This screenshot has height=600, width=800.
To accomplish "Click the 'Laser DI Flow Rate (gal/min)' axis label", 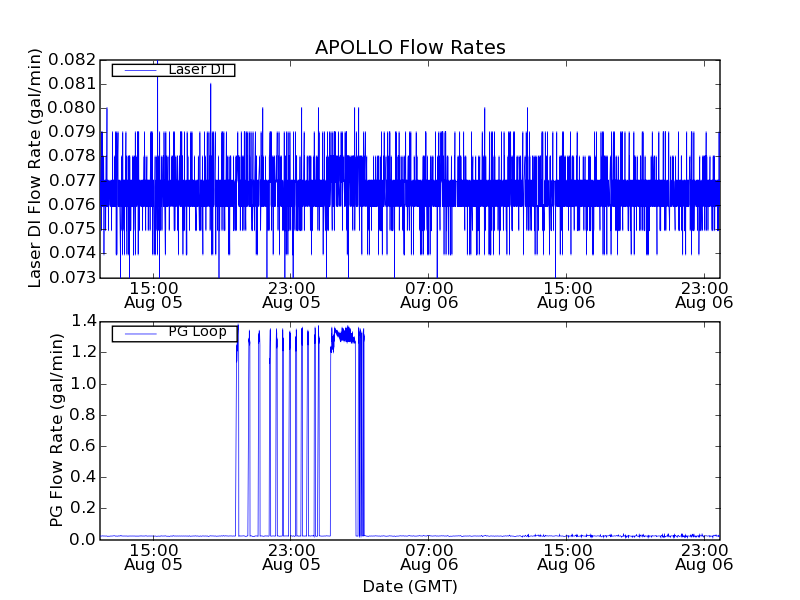I will click(36, 168).
